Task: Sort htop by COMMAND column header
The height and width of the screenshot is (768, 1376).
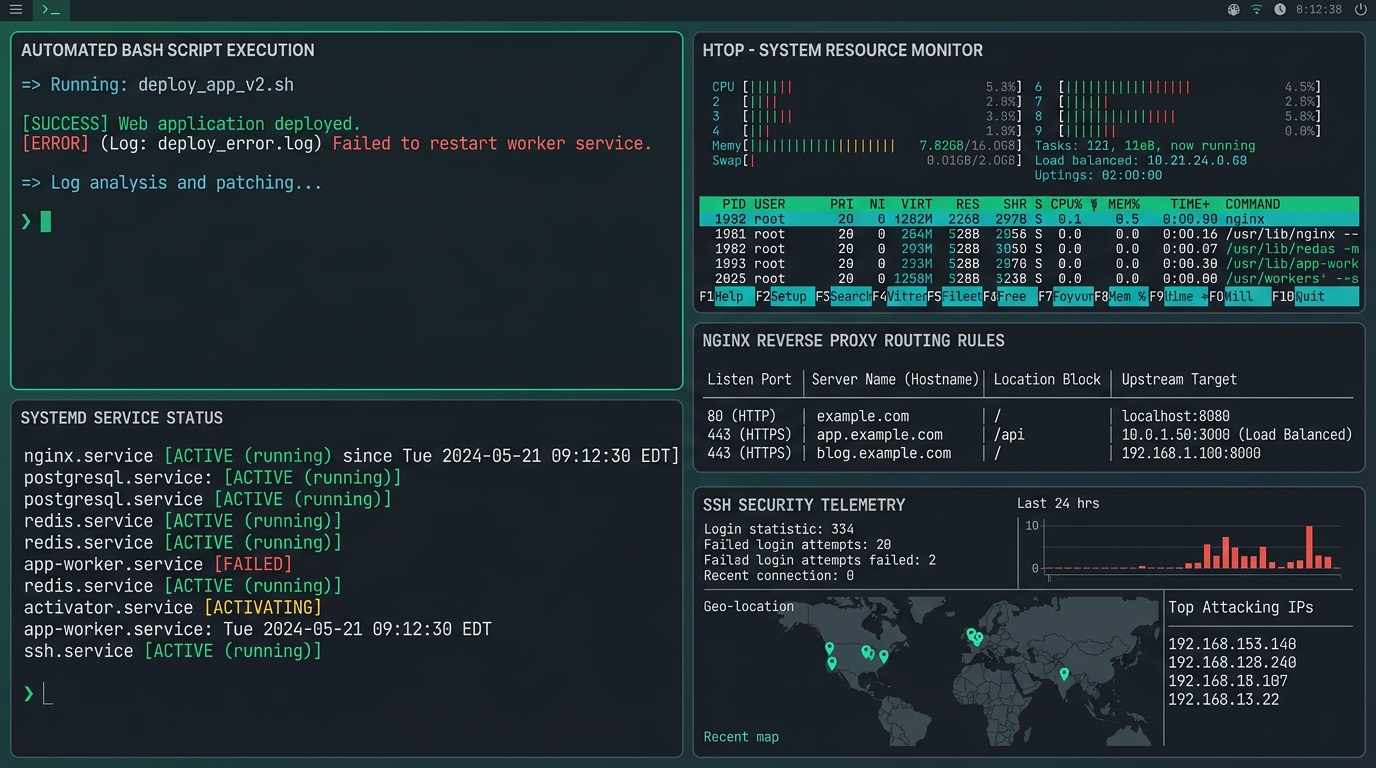Action: click(1252, 204)
